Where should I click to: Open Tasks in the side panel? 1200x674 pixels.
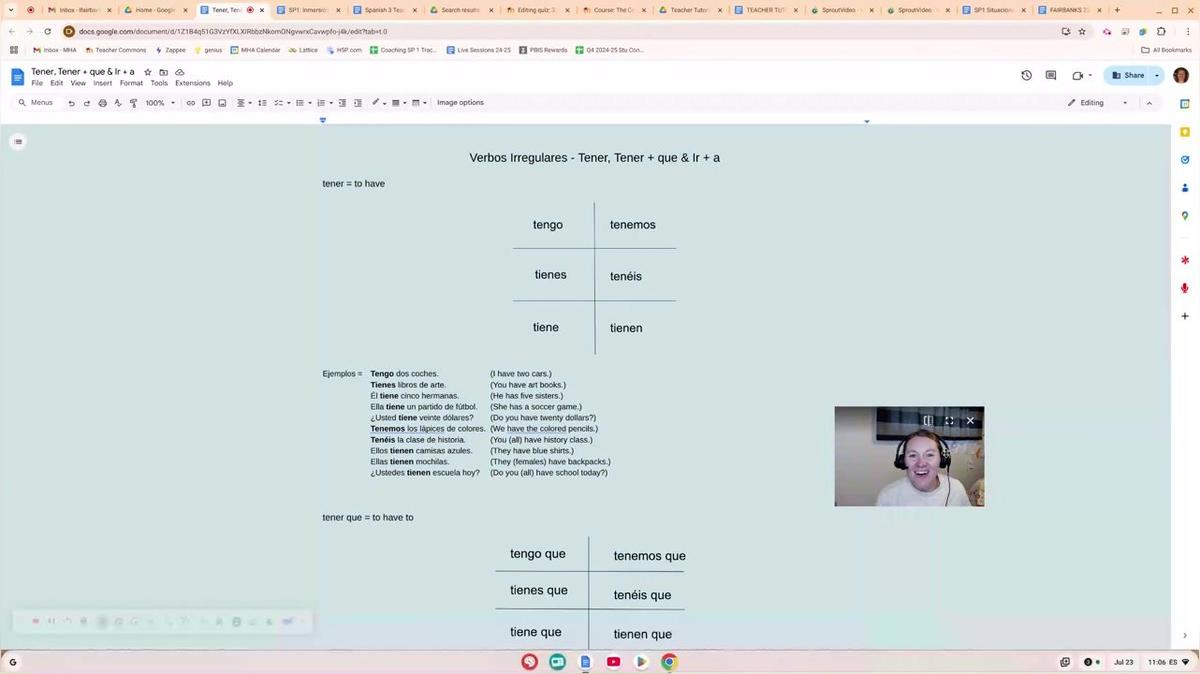(1185, 160)
